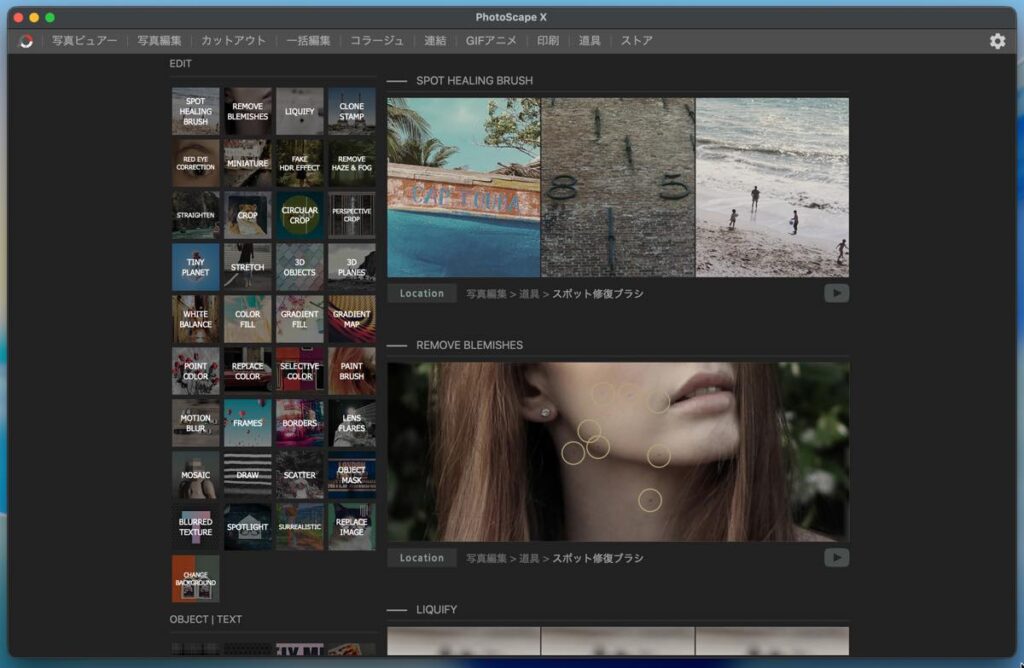
Task: Click the pool wall sample photo
Action: 464,187
